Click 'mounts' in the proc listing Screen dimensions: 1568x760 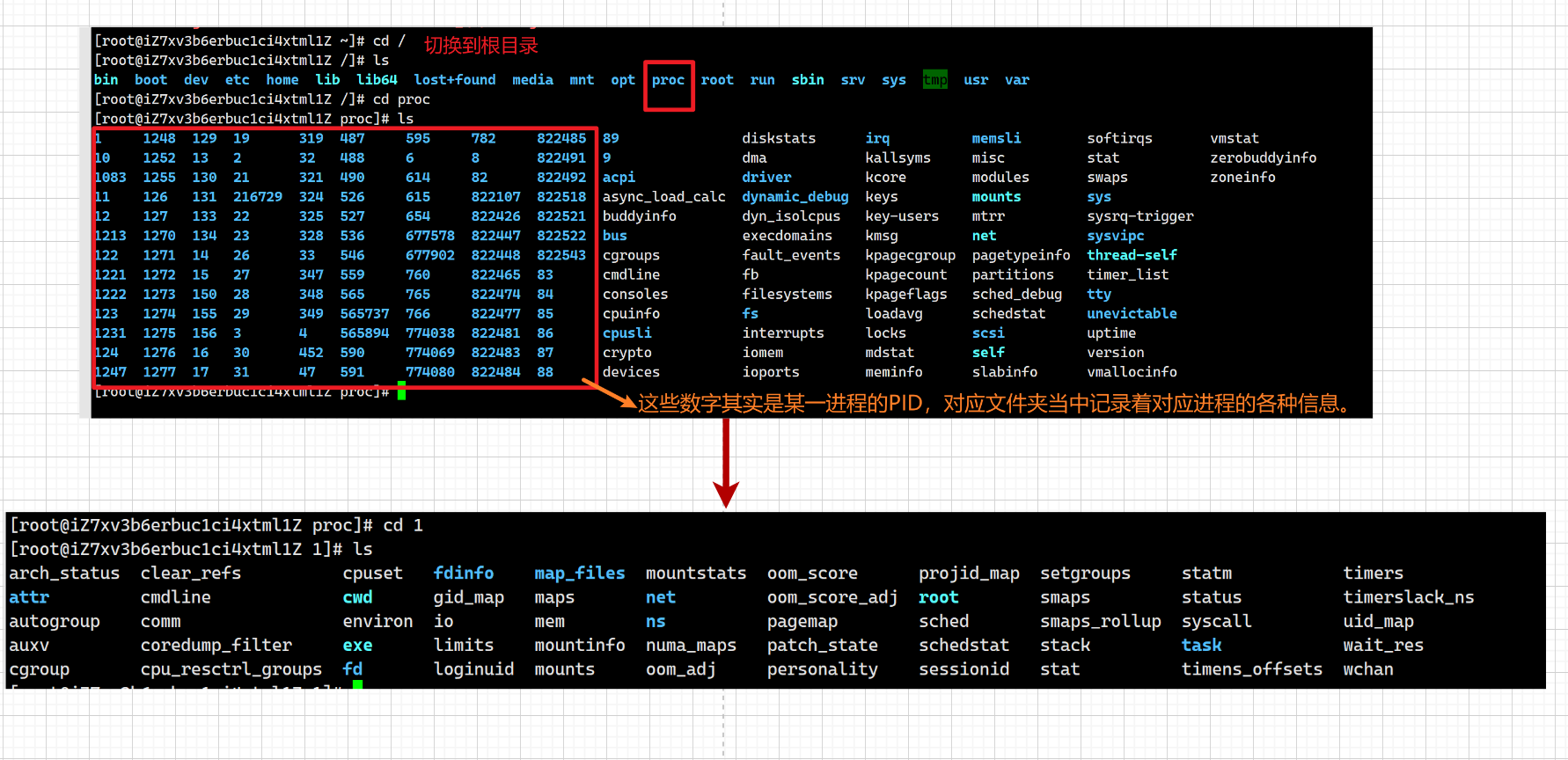point(996,197)
